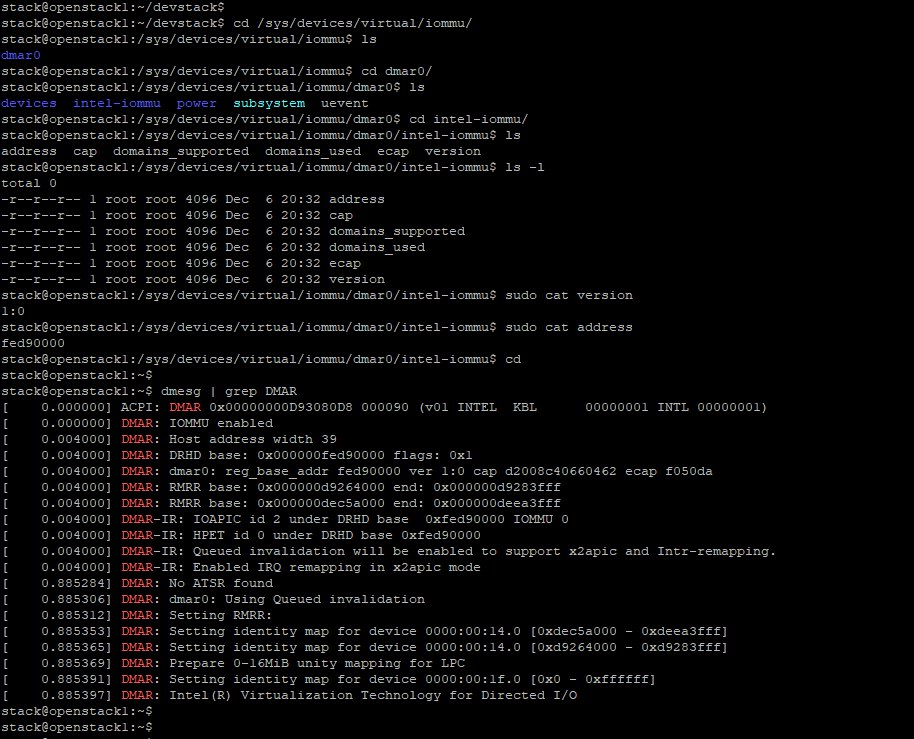This screenshot has height=739, width=914.
Task: Click the 'fed90000' address output line
Action: 33,343
